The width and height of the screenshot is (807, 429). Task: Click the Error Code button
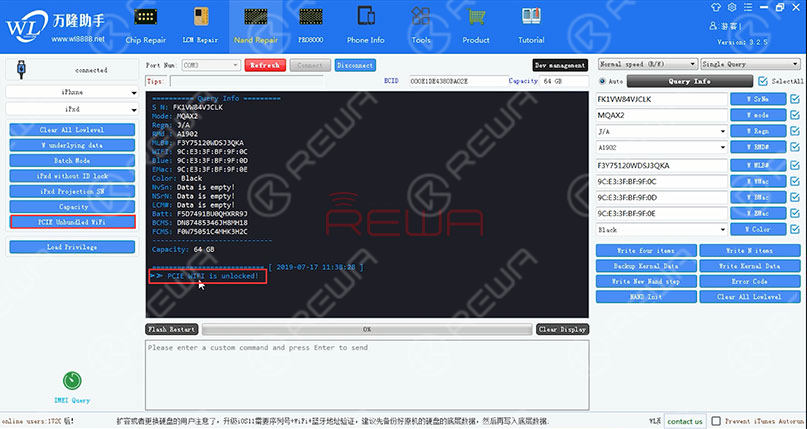(750, 281)
